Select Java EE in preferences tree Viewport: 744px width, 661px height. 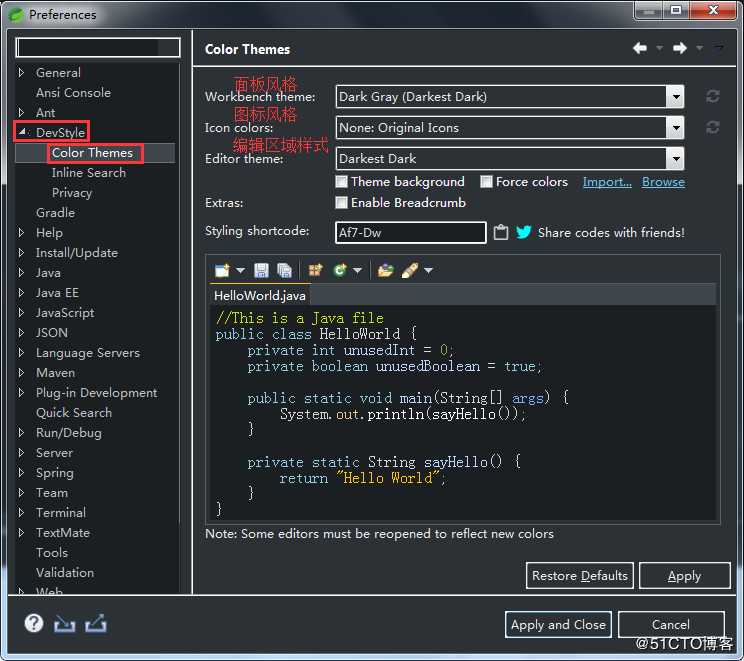pyautogui.click(x=57, y=293)
